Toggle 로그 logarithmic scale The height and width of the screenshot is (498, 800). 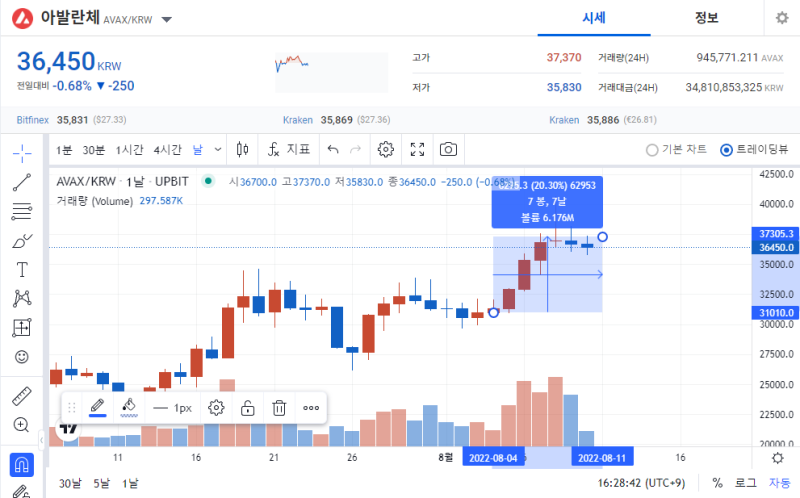pos(745,483)
